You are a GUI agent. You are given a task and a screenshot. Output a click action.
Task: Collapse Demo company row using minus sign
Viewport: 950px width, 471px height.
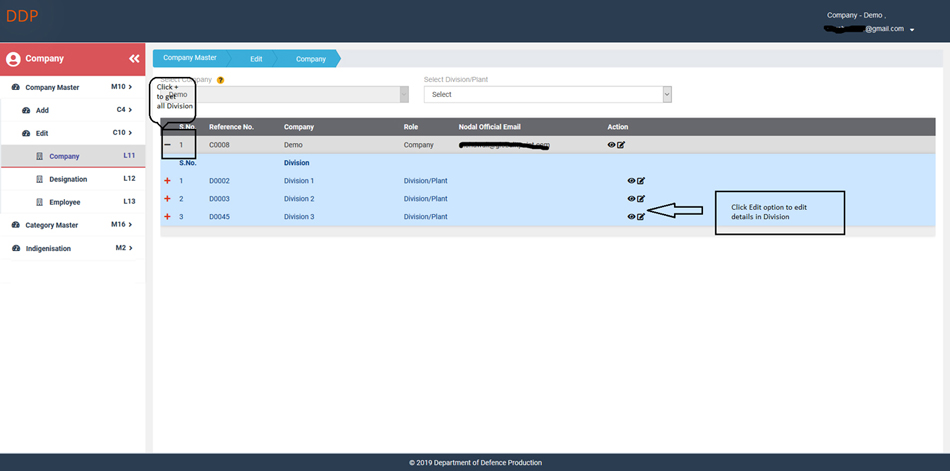pyautogui.click(x=167, y=145)
